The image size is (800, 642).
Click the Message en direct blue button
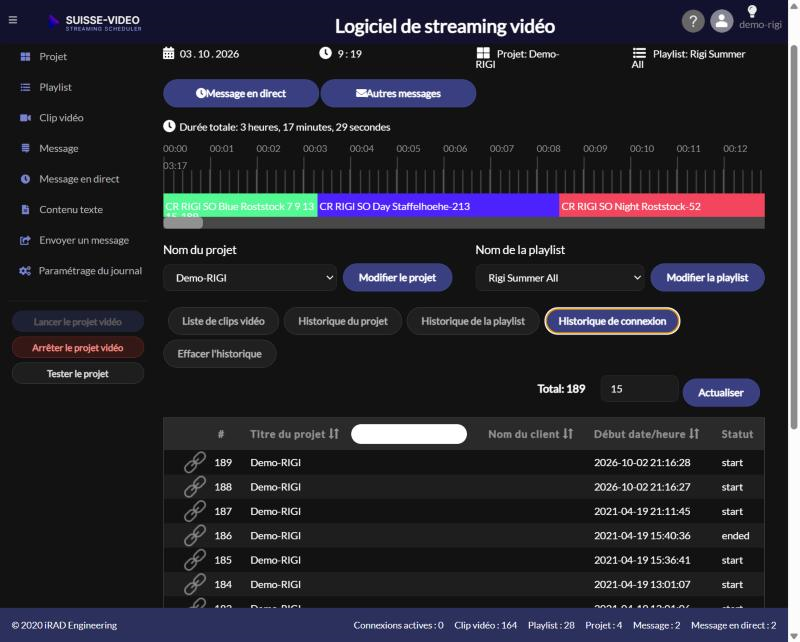tap(241, 93)
